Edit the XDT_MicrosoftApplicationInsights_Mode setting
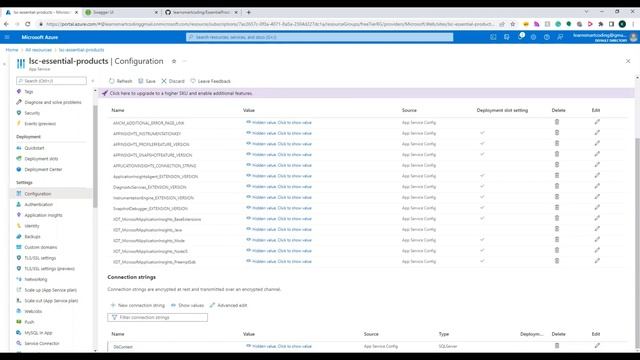 597,240
